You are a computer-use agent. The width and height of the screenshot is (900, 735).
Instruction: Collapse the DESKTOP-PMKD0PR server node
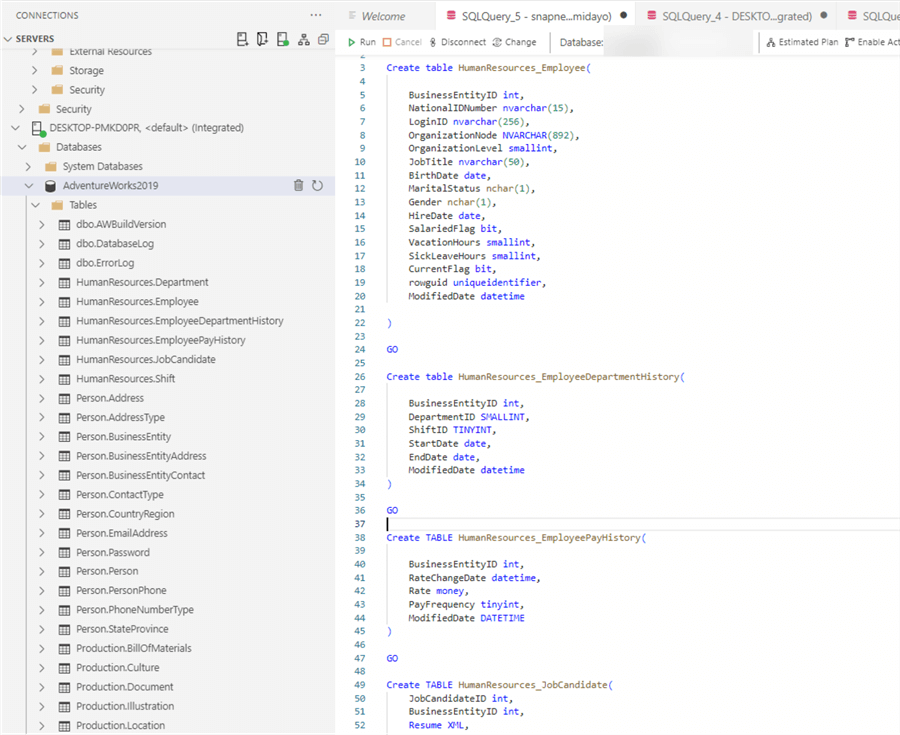15,128
